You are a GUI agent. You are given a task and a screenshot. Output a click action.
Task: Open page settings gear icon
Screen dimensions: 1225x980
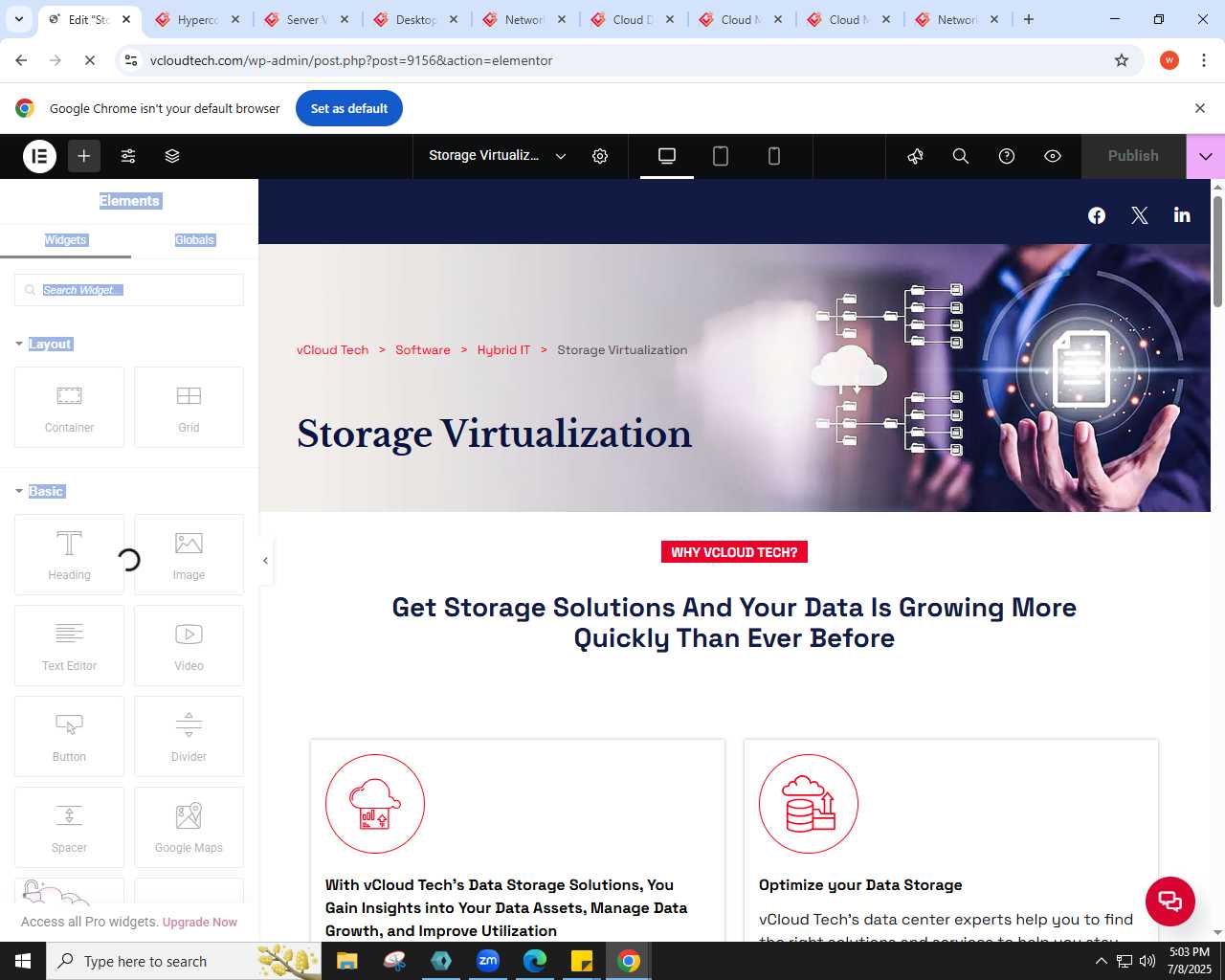tap(600, 156)
